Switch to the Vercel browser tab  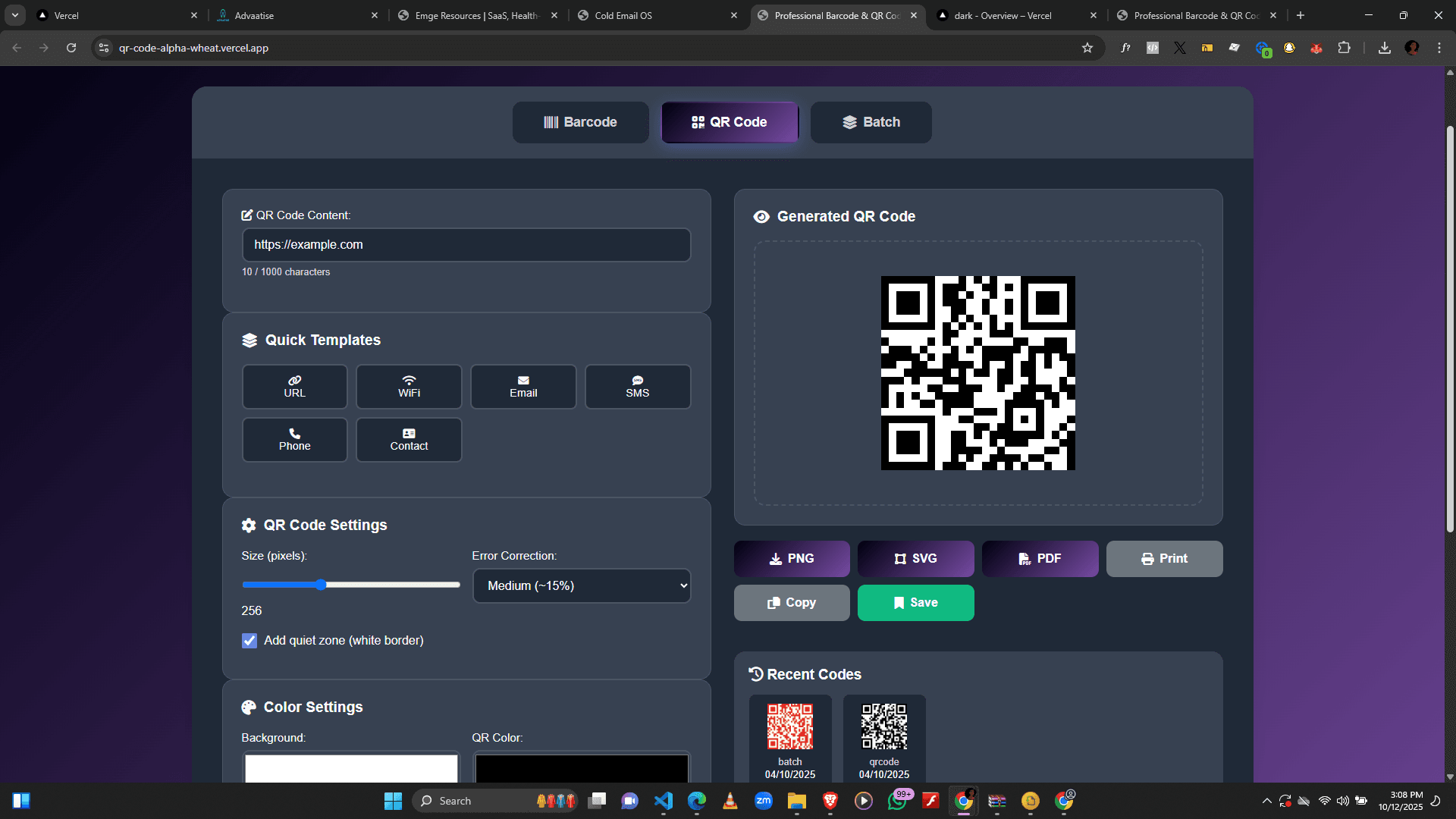tap(118, 15)
